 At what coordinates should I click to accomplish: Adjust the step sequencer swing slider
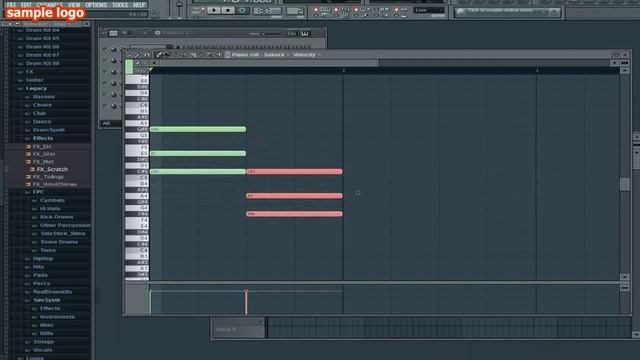[x=271, y=33]
